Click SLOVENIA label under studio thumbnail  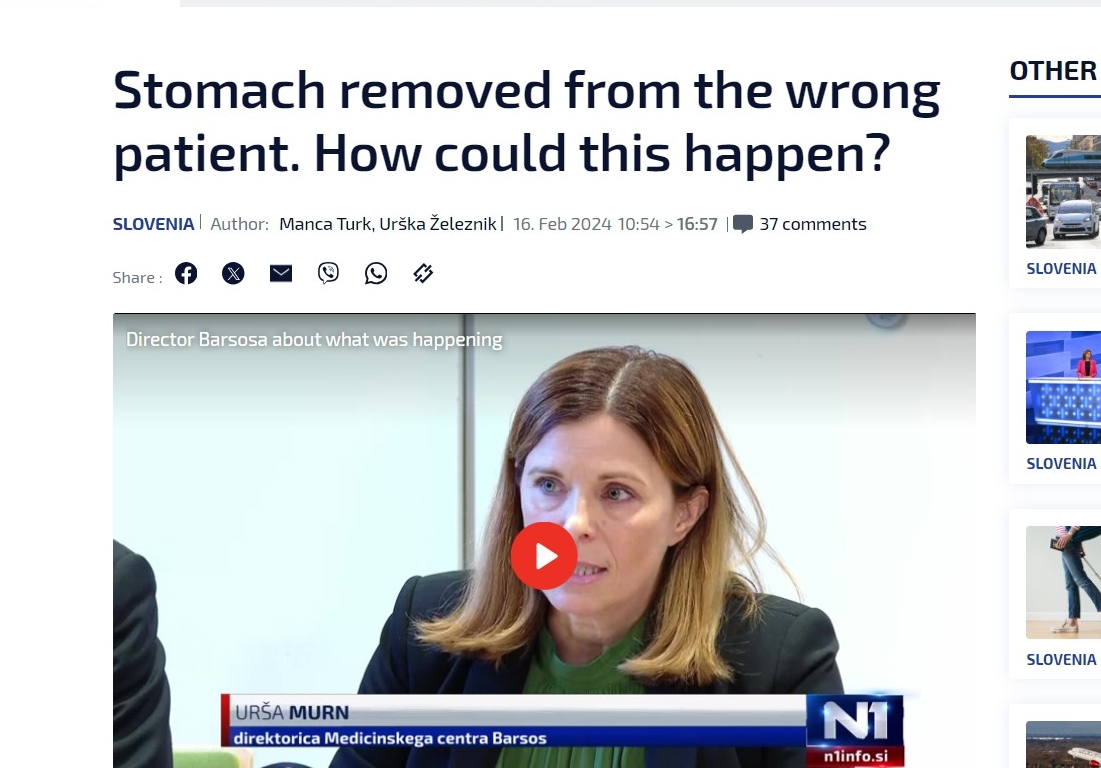coord(1061,464)
